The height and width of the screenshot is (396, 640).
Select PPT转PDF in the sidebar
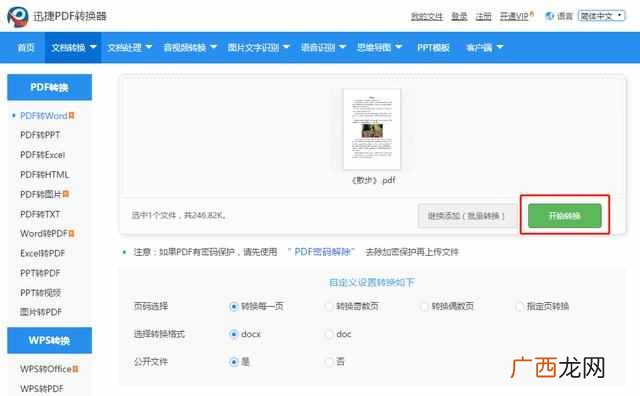(40, 273)
